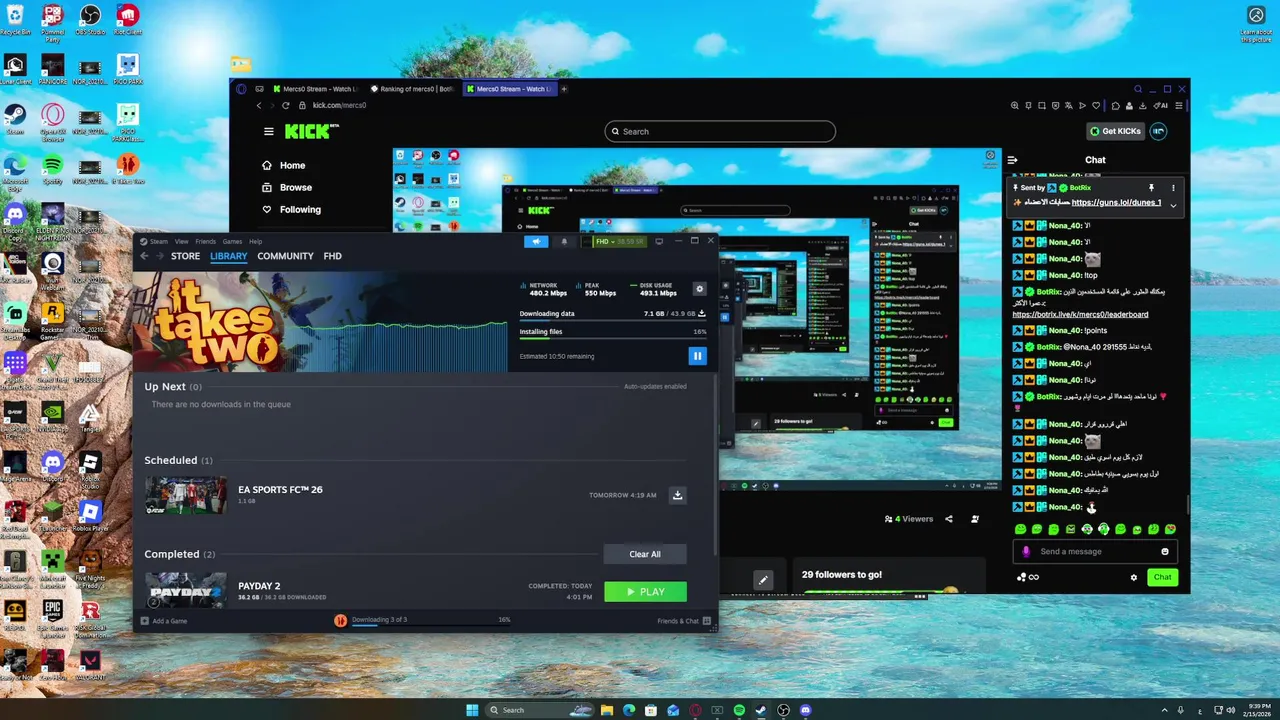Image resolution: width=1280 pixels, height=720 pixels.
Task: Collapse the Kick chat panel
Action: coord(1012,160)
